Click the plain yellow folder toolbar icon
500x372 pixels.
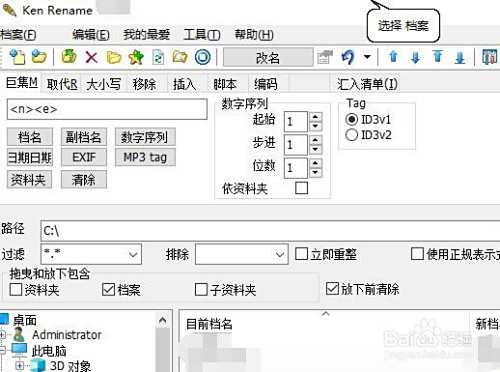[x=114, y=57]
